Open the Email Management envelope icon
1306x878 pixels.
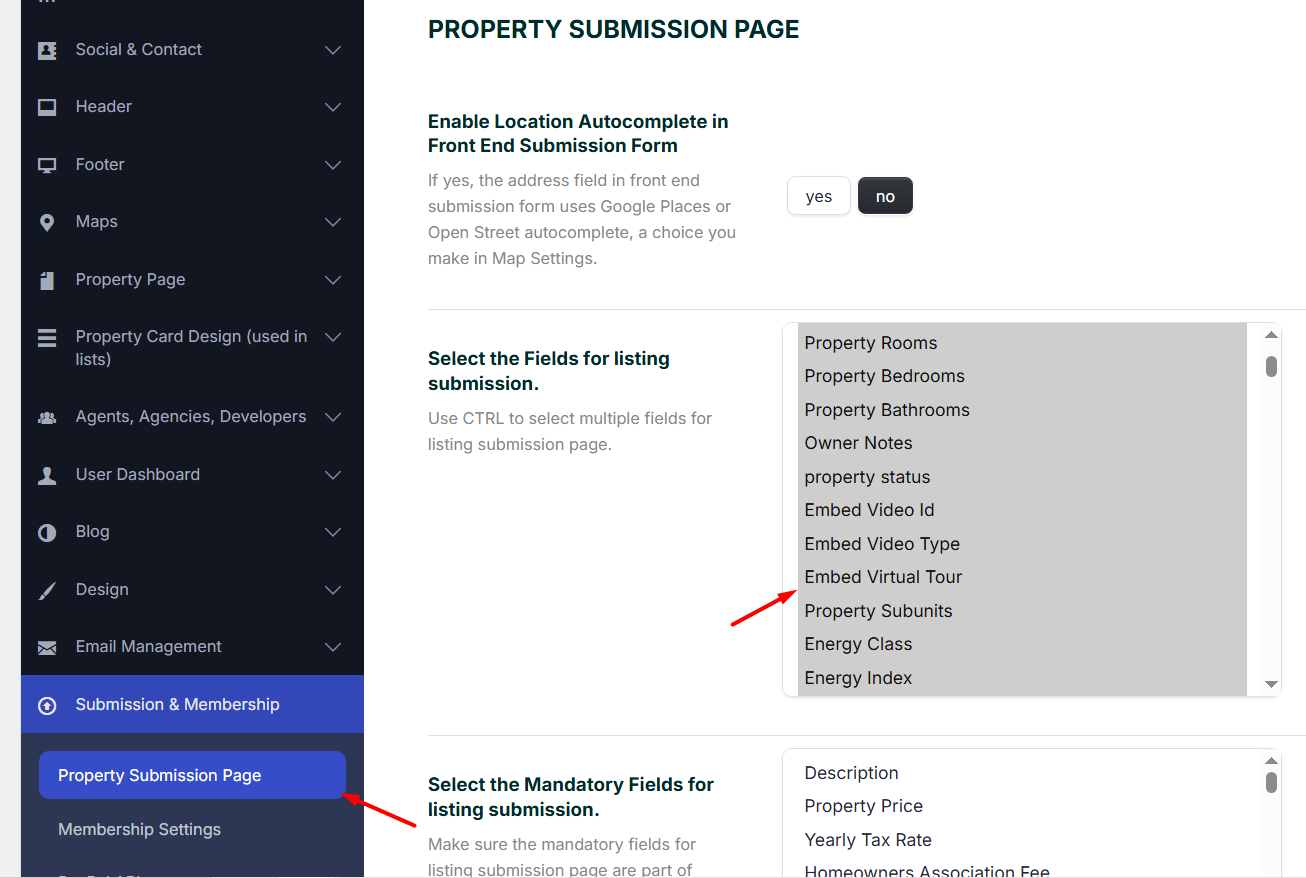46,646
